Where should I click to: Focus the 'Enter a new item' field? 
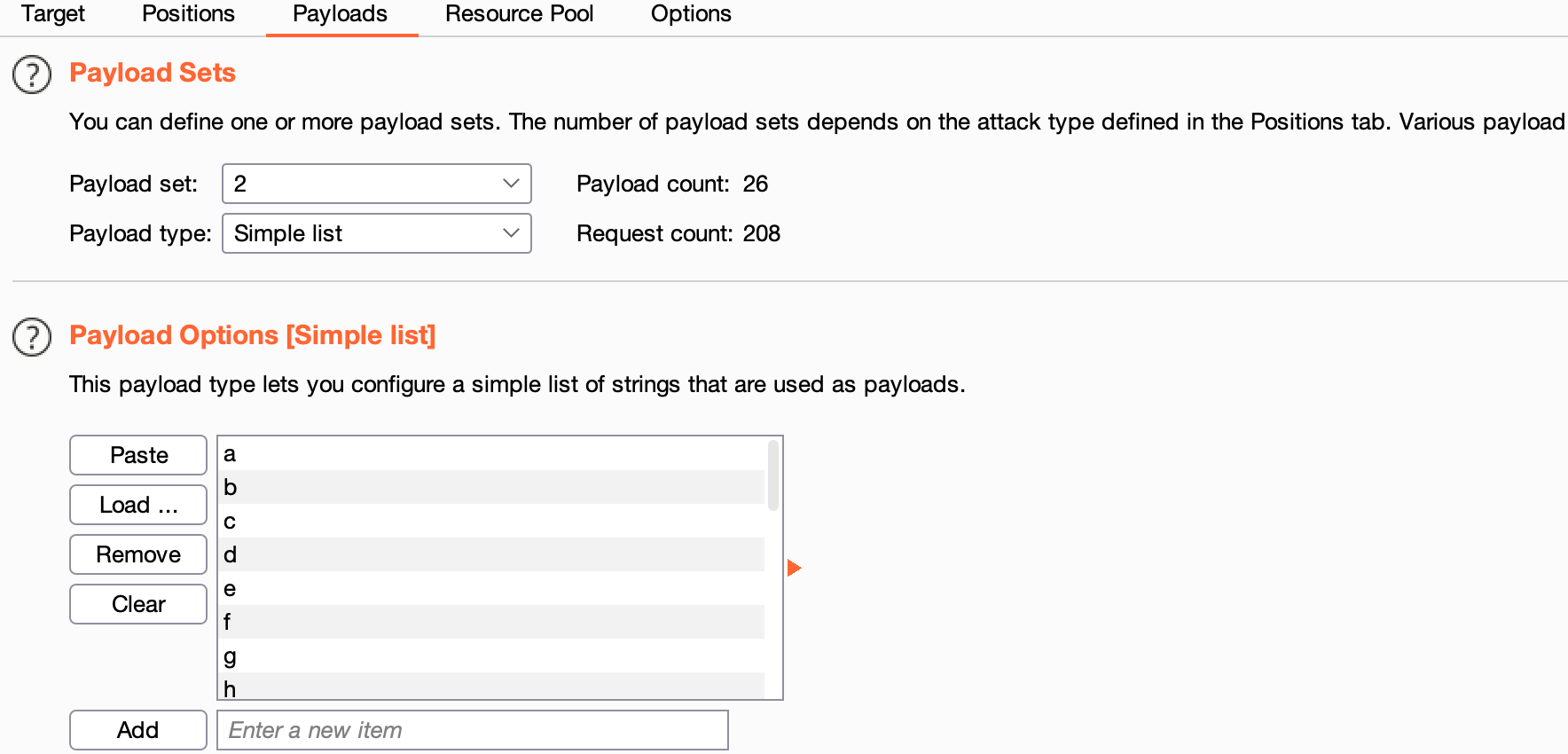472,730
